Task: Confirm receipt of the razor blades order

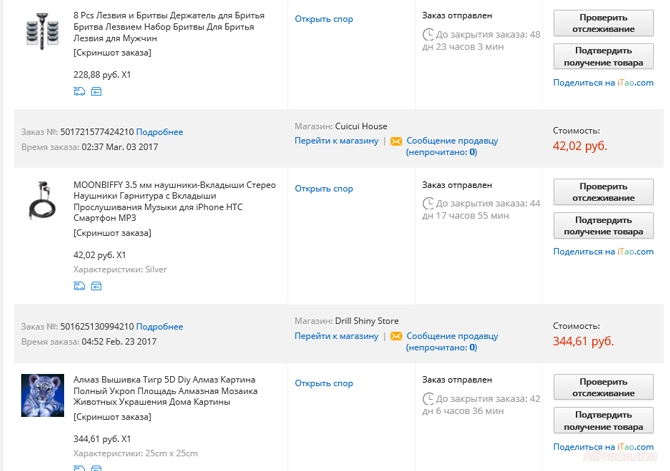Action: [603, 56]
